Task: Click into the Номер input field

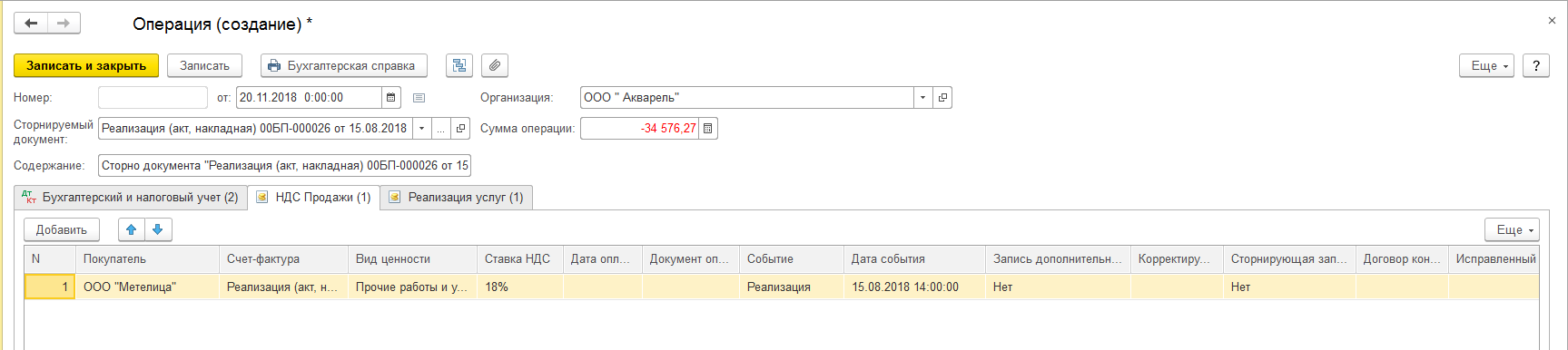Action: click(153, 98)
